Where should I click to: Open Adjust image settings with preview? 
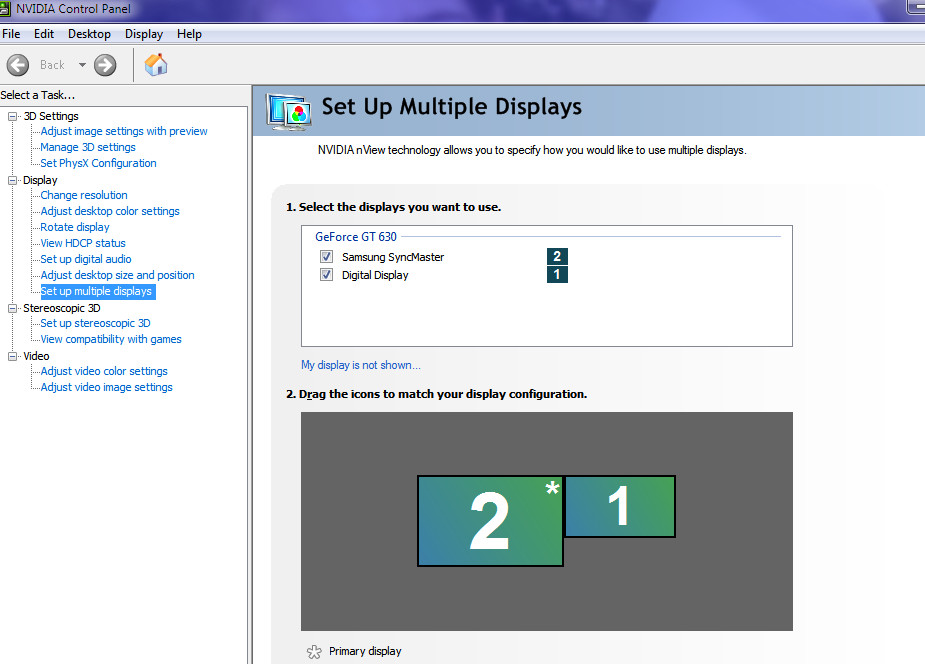coord(124,132)
